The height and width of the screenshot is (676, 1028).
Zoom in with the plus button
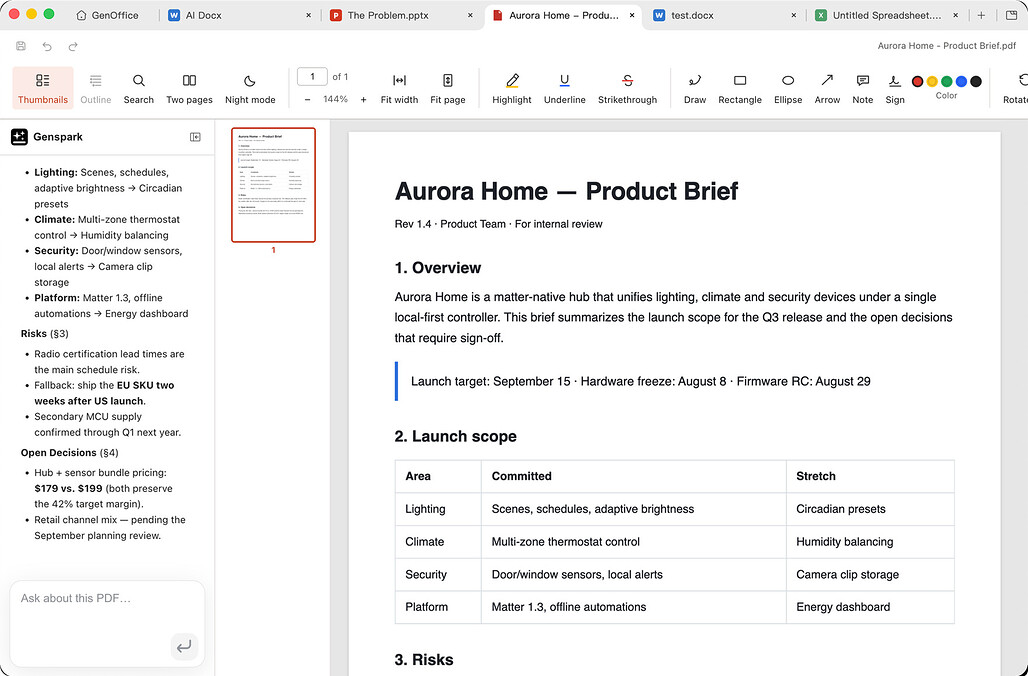click(x=363, y=100)
